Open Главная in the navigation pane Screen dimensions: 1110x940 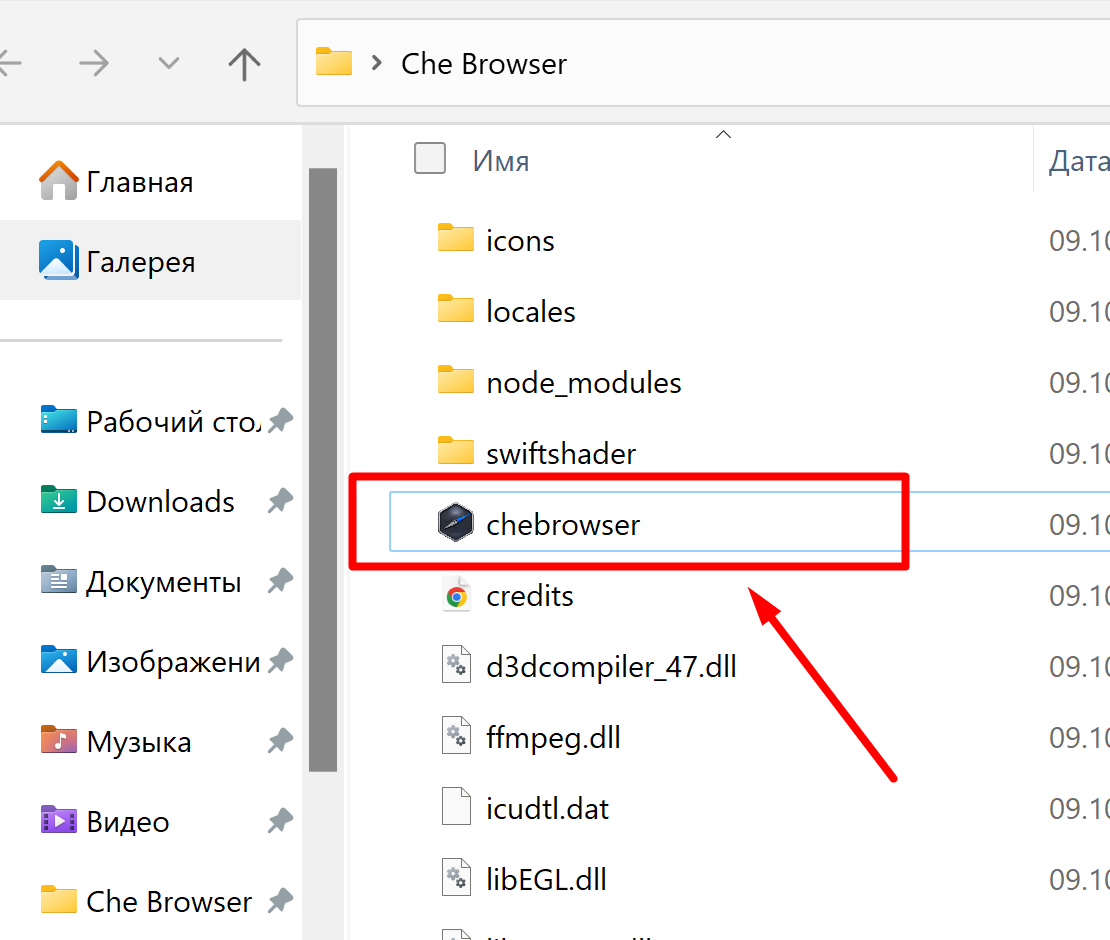[x=139, y=182]
